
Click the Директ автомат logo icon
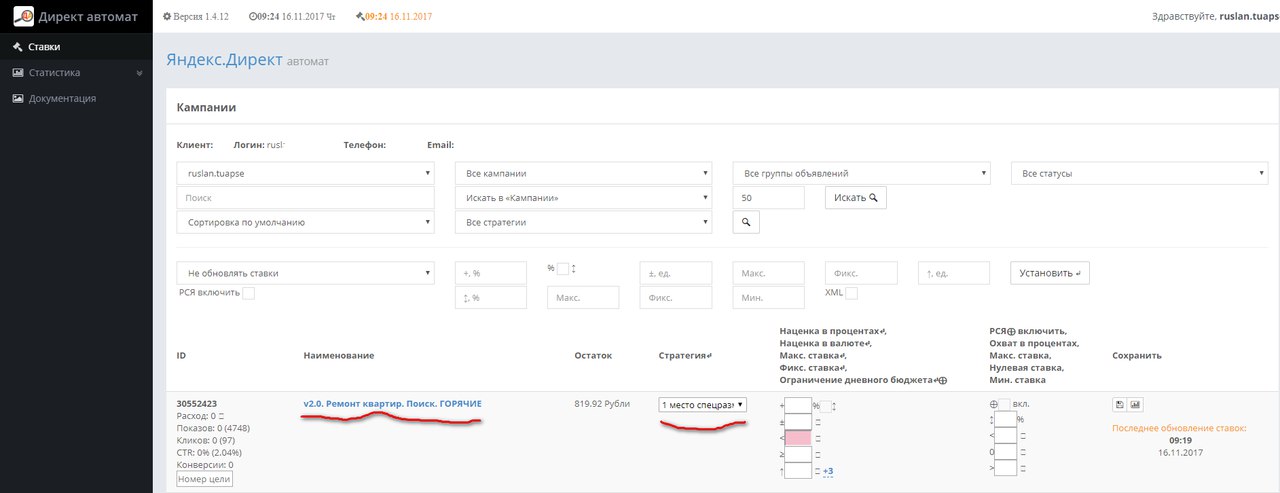[22, 16]
